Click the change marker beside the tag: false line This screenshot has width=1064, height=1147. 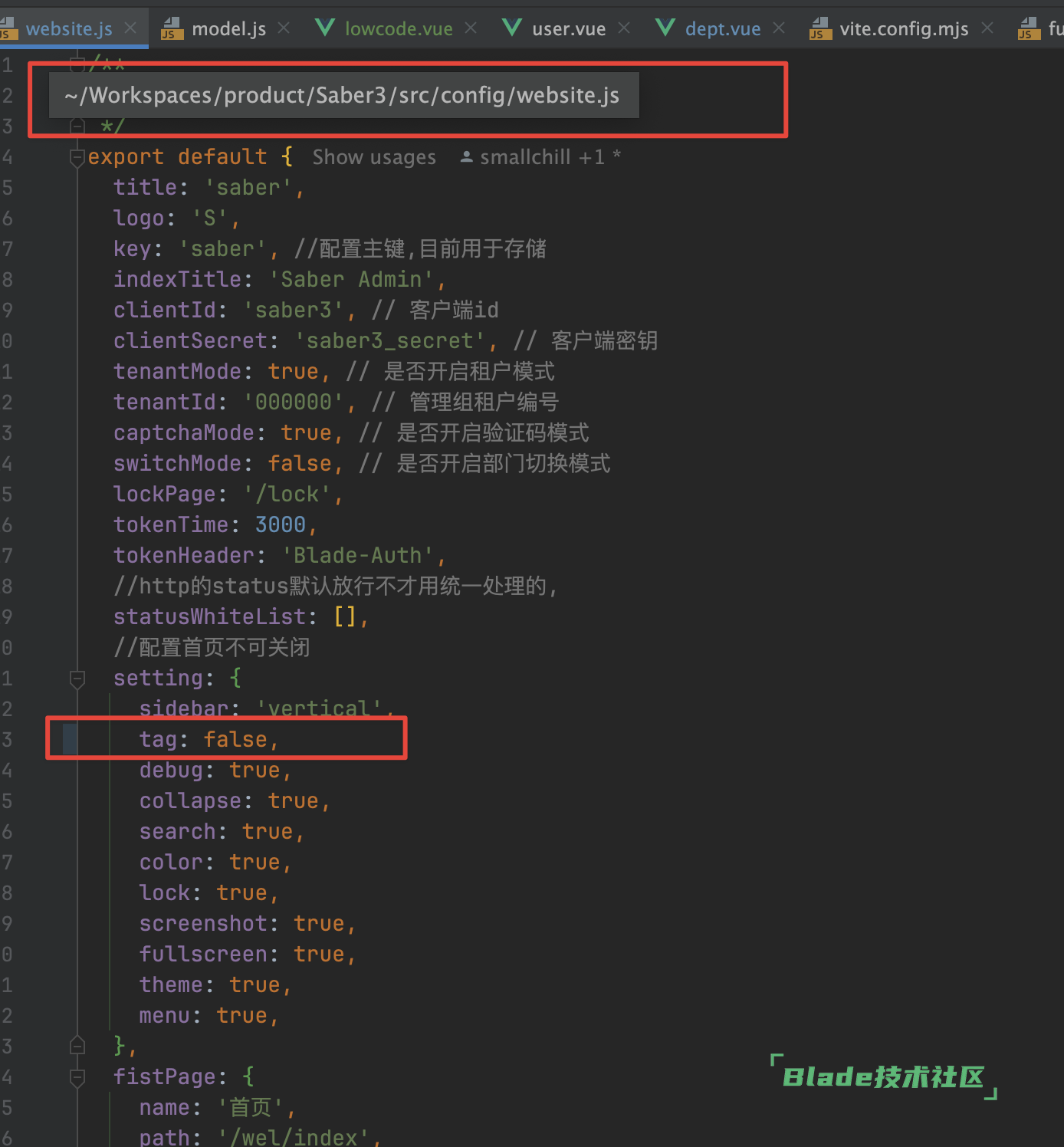pyautogui.click(x=70, y=739)
